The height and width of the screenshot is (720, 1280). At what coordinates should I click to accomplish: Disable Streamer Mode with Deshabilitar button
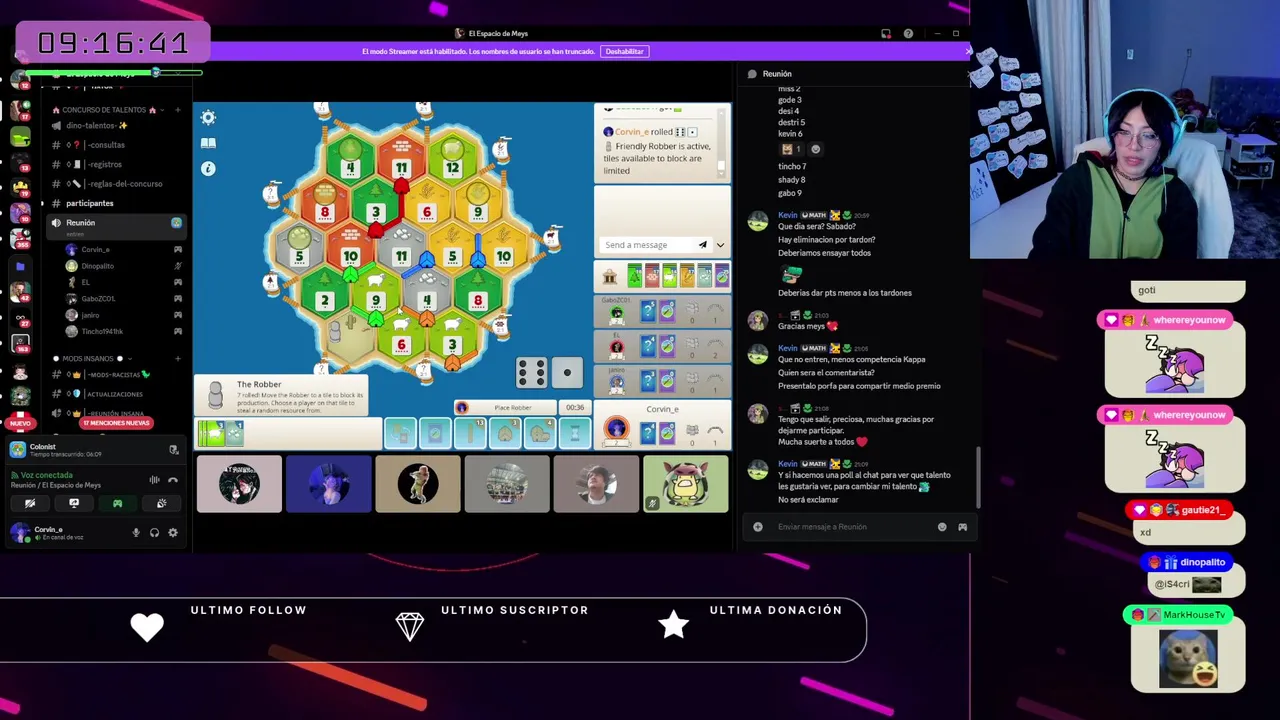[624, 51]
